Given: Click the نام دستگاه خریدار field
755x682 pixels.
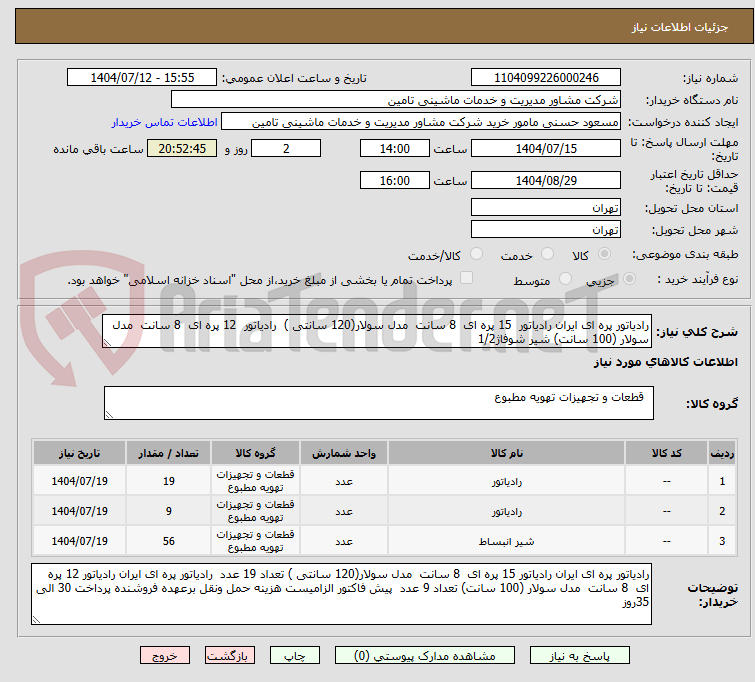Looking at the screenshot, I should 395,100.
